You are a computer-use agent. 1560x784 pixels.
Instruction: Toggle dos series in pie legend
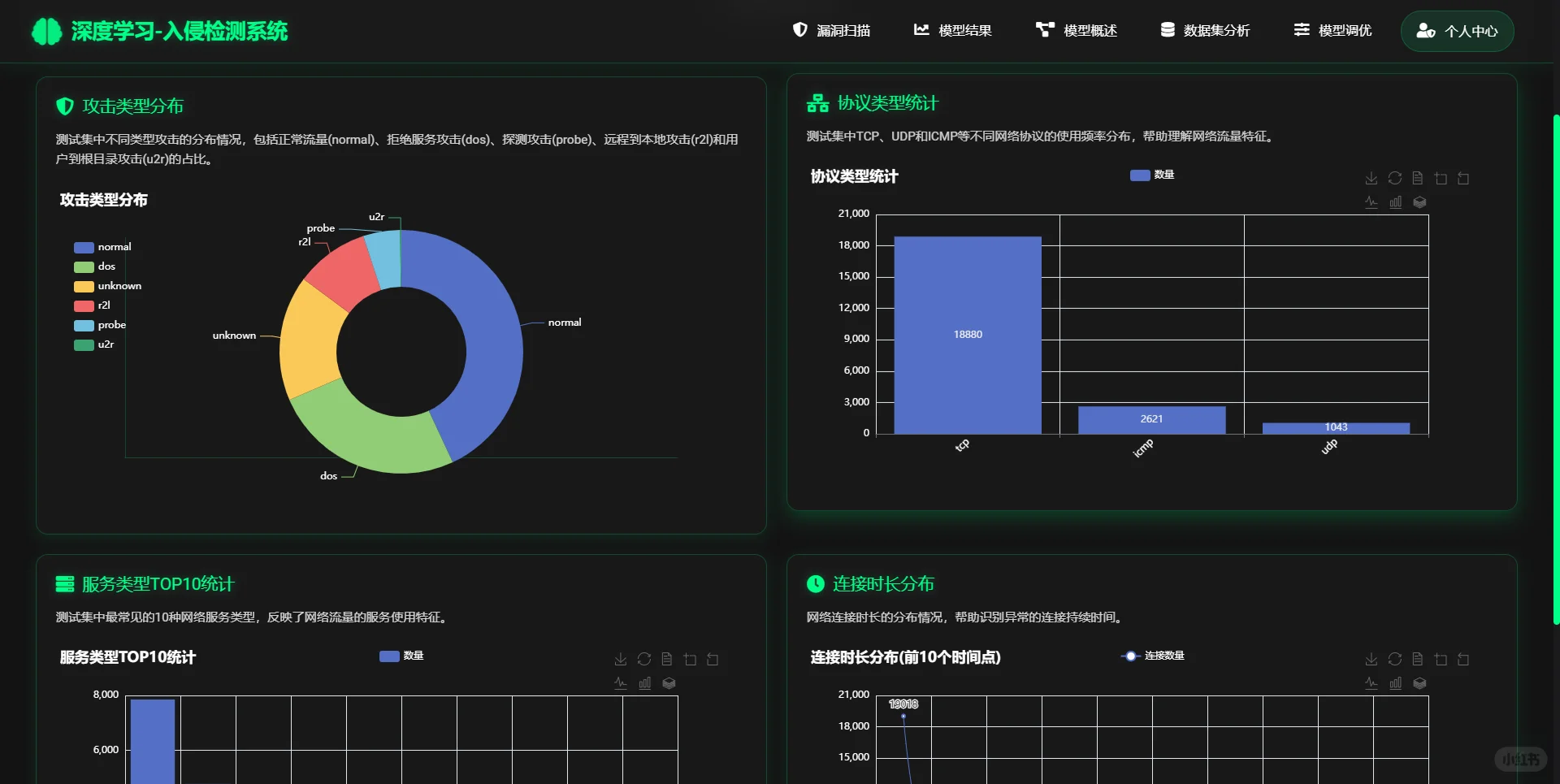(95, 266)
